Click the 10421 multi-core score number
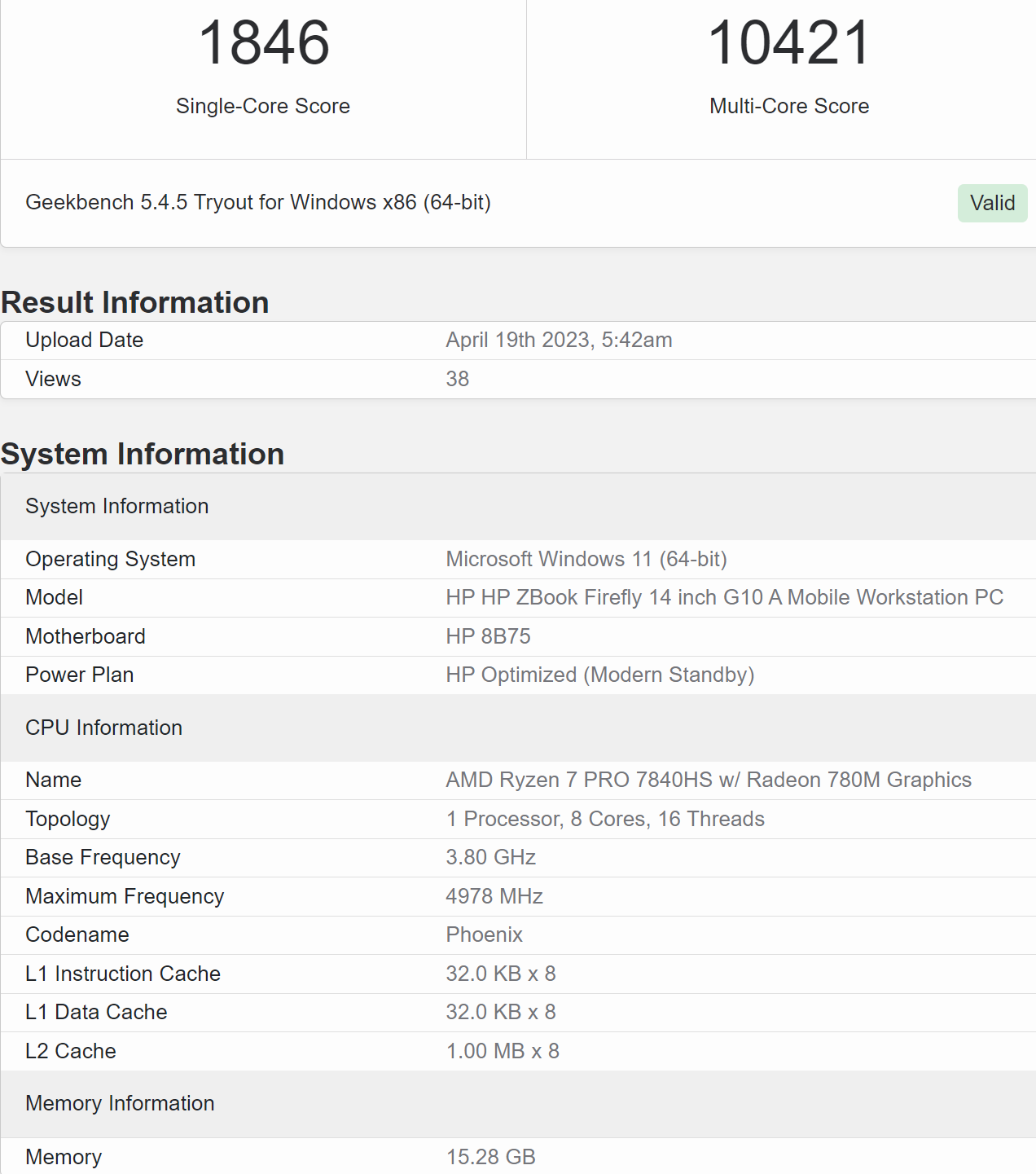 [789, 43]
